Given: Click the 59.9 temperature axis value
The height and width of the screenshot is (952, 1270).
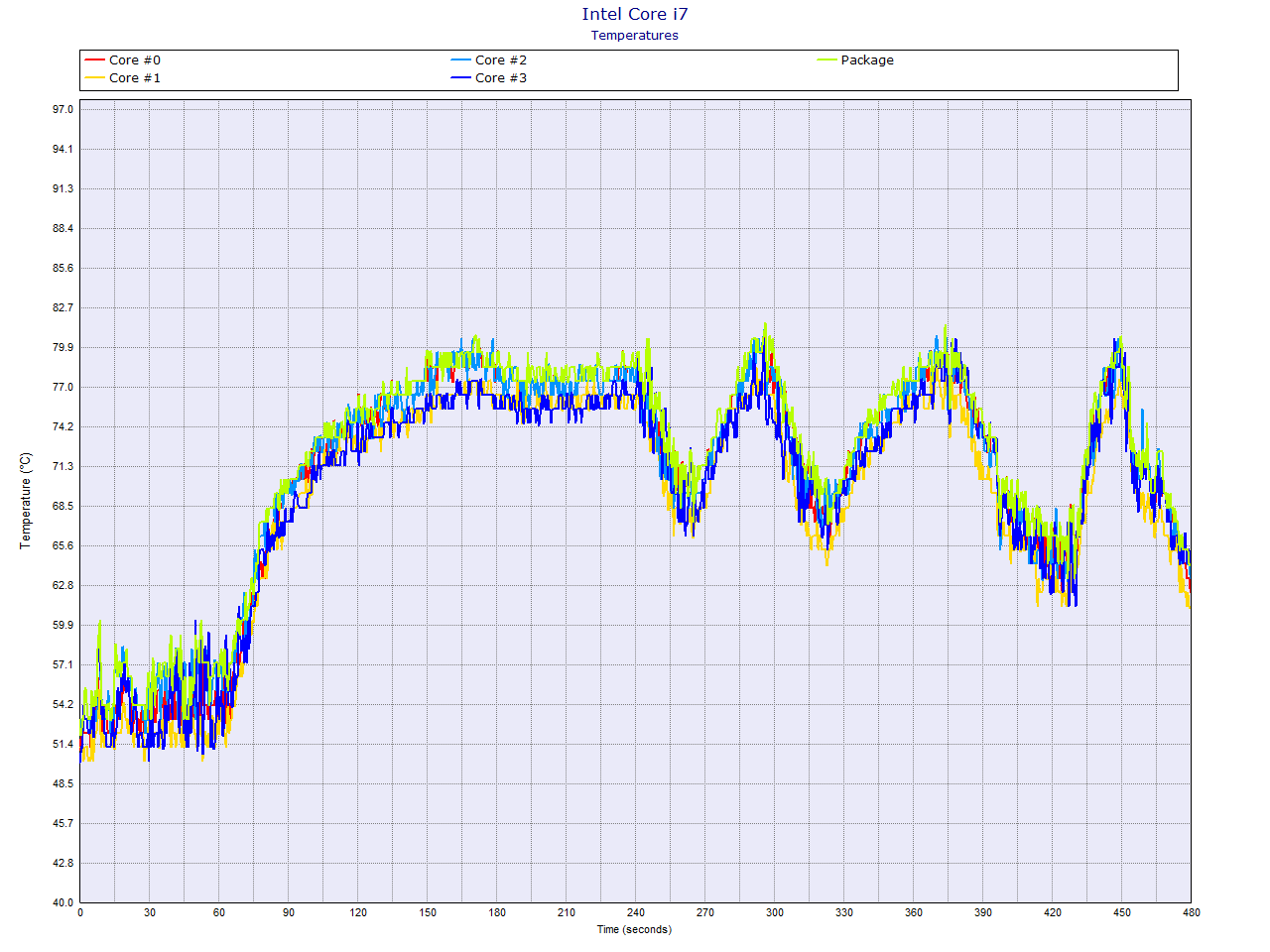Looking at the screenshot, I should pos(63,625).
